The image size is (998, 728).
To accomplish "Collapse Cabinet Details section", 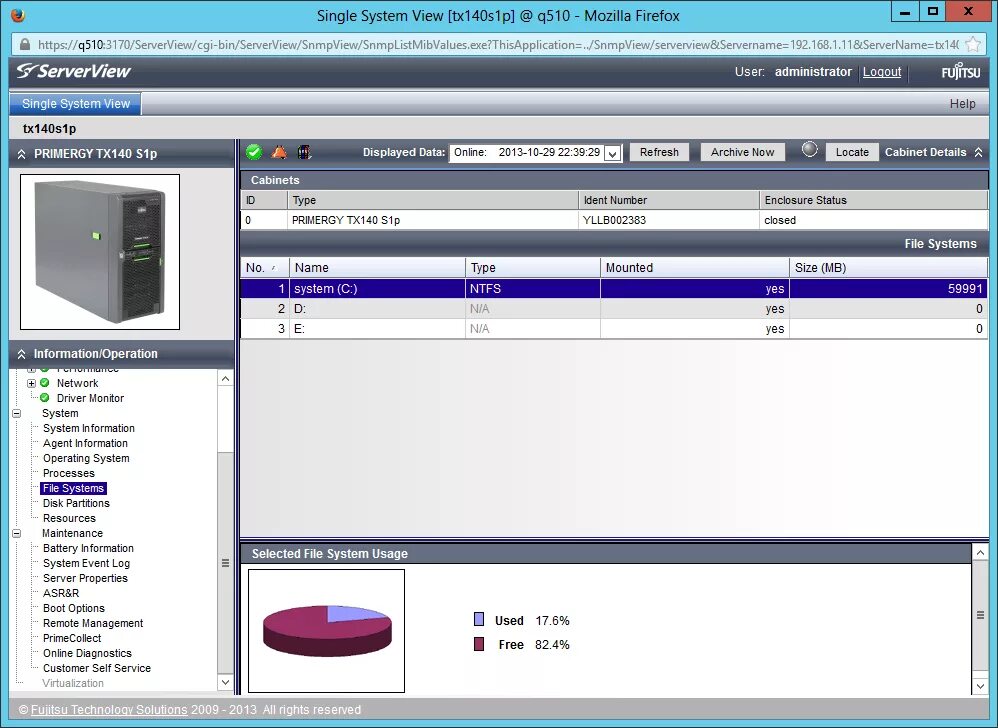I will pos(978,152).
